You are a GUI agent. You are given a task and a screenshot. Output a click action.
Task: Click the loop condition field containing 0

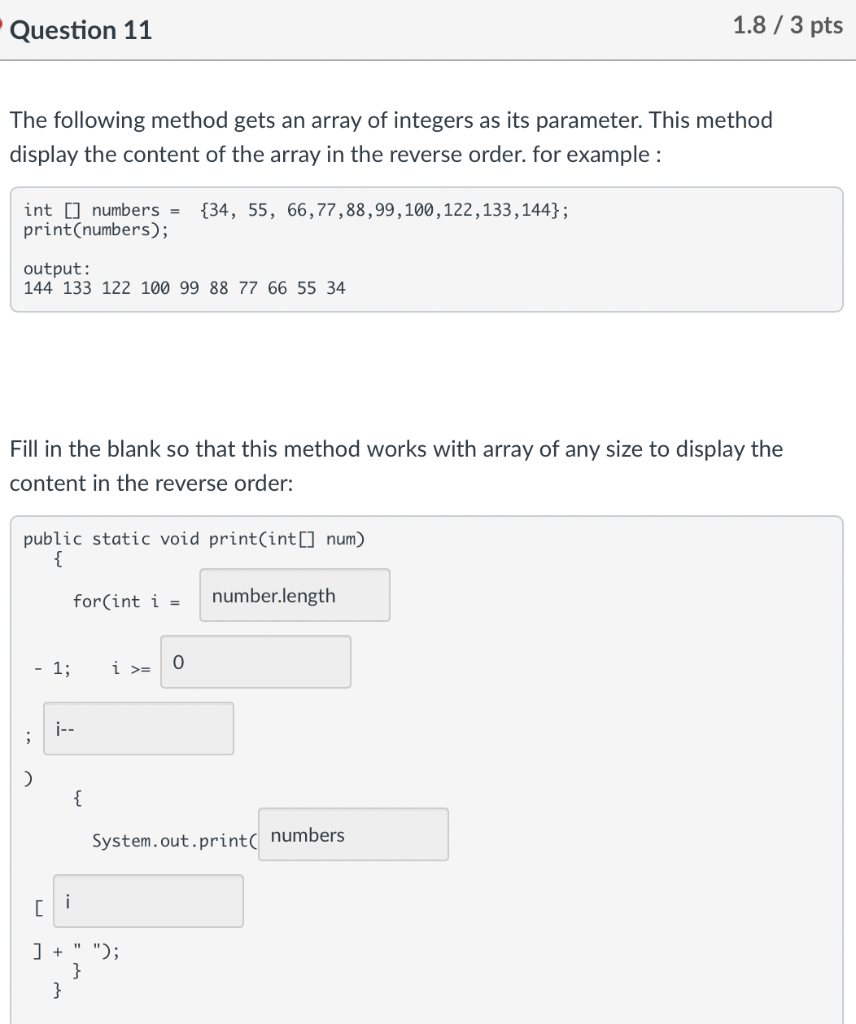(255, 662)
